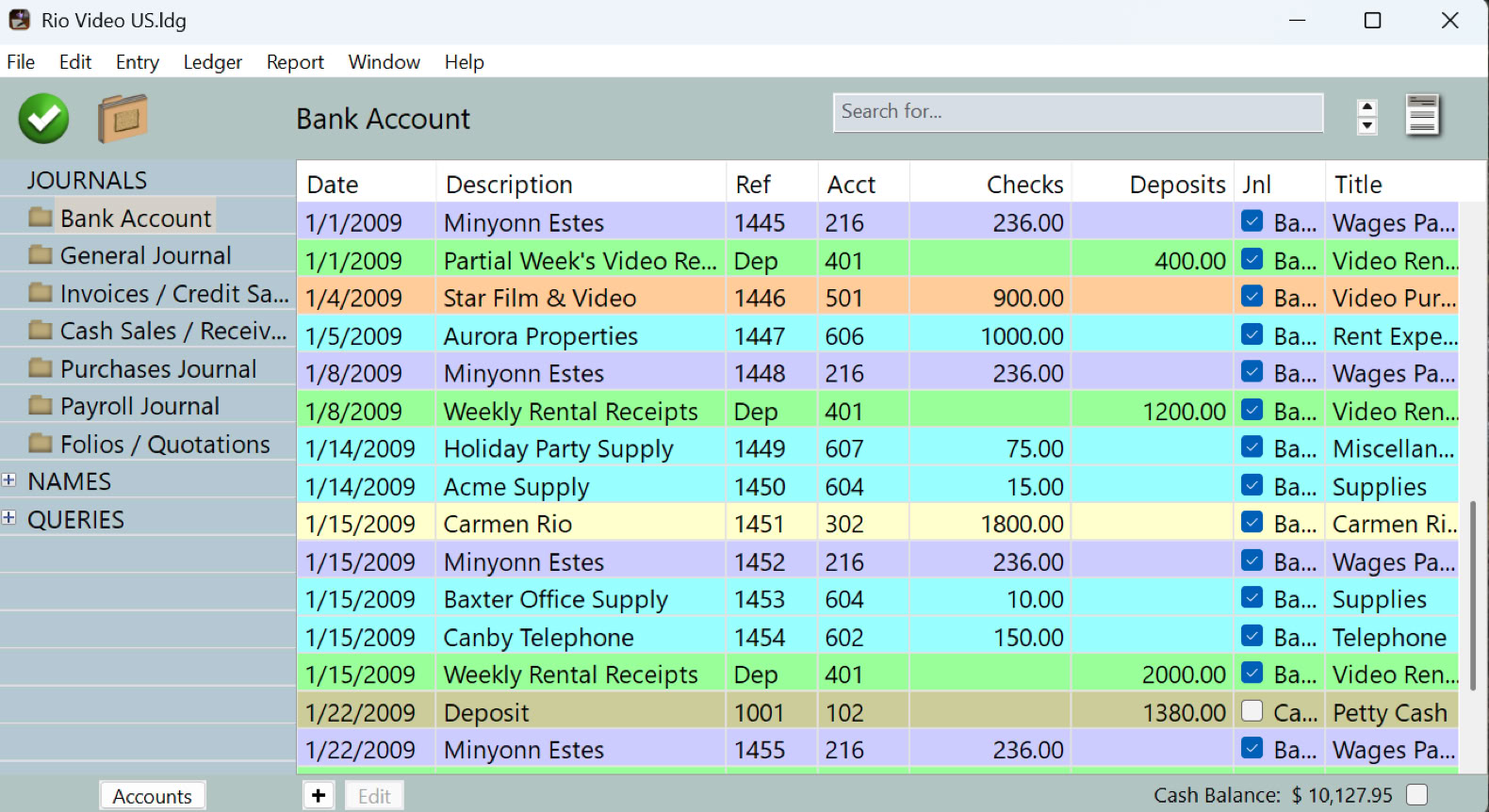Toggle the checkbox beside Cash Balance
This screenshot has height=812, width=1489.
tap(1416, 794)
